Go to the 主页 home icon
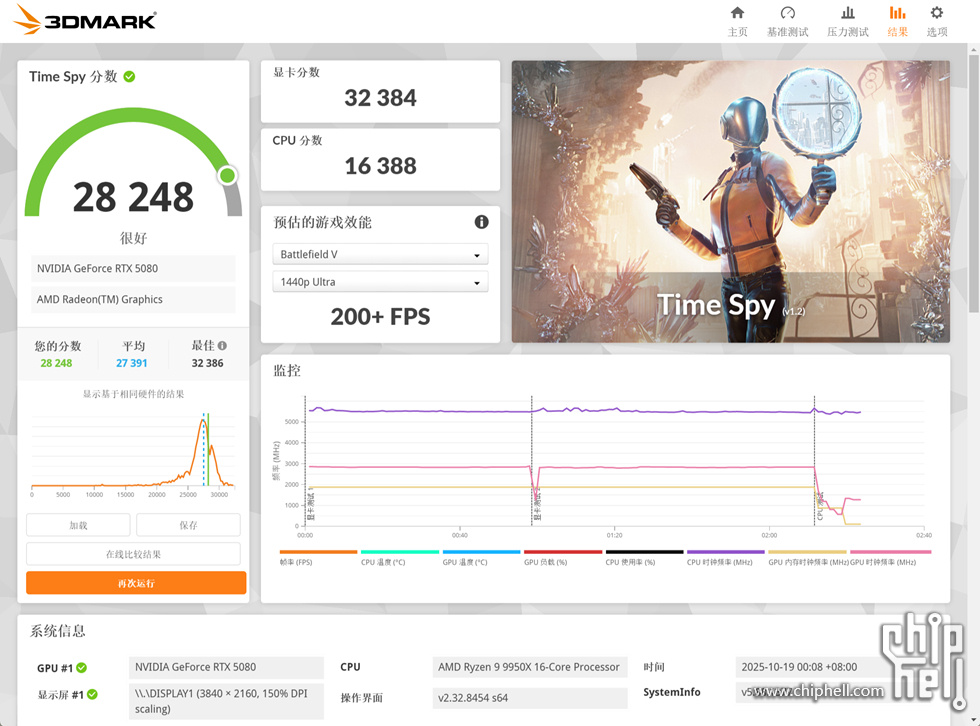This screenshot has width=980, height=726. (737, 14)
